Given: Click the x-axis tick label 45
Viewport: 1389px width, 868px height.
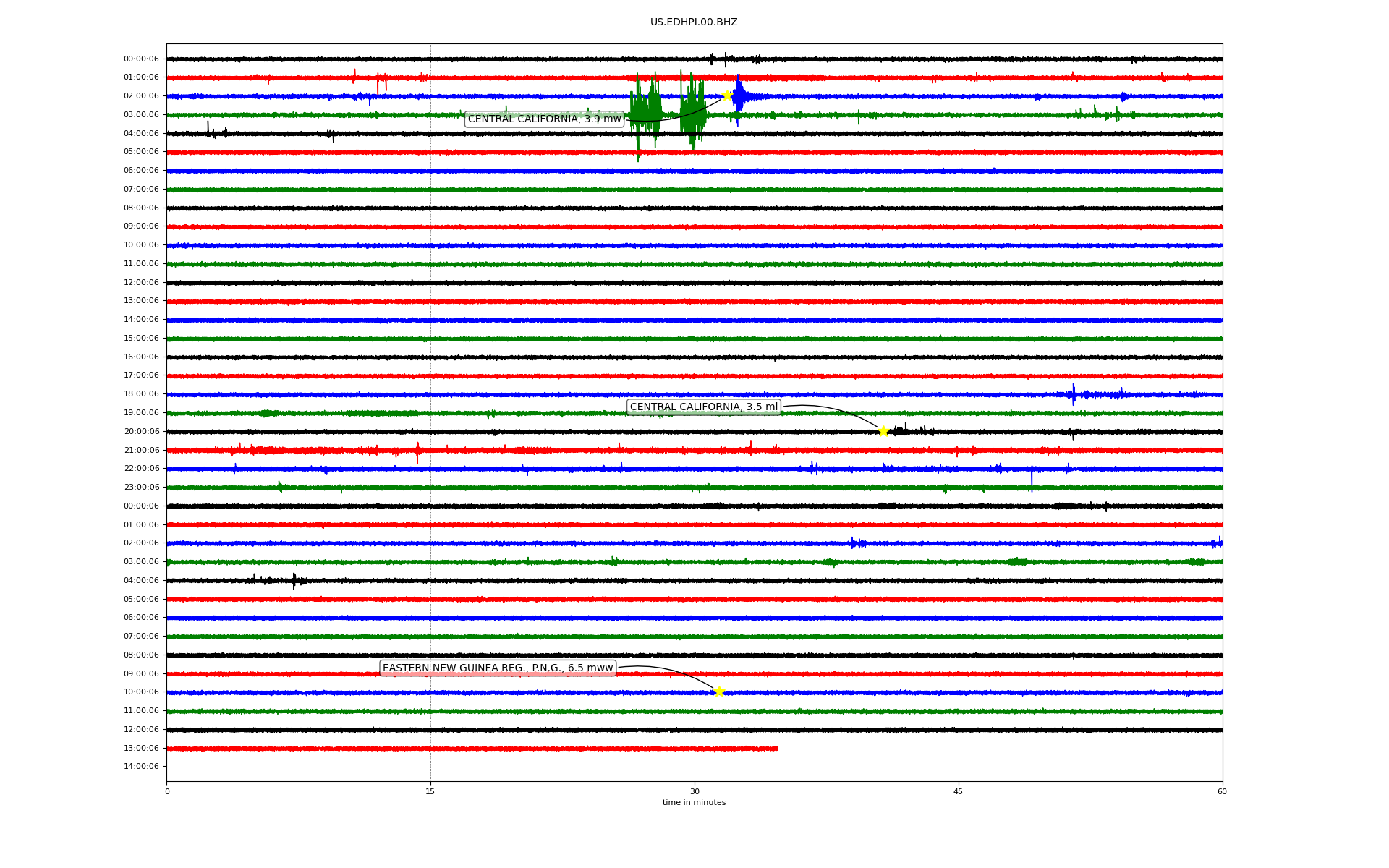Looking at the screenshot, I should click(x=958, y=791).
